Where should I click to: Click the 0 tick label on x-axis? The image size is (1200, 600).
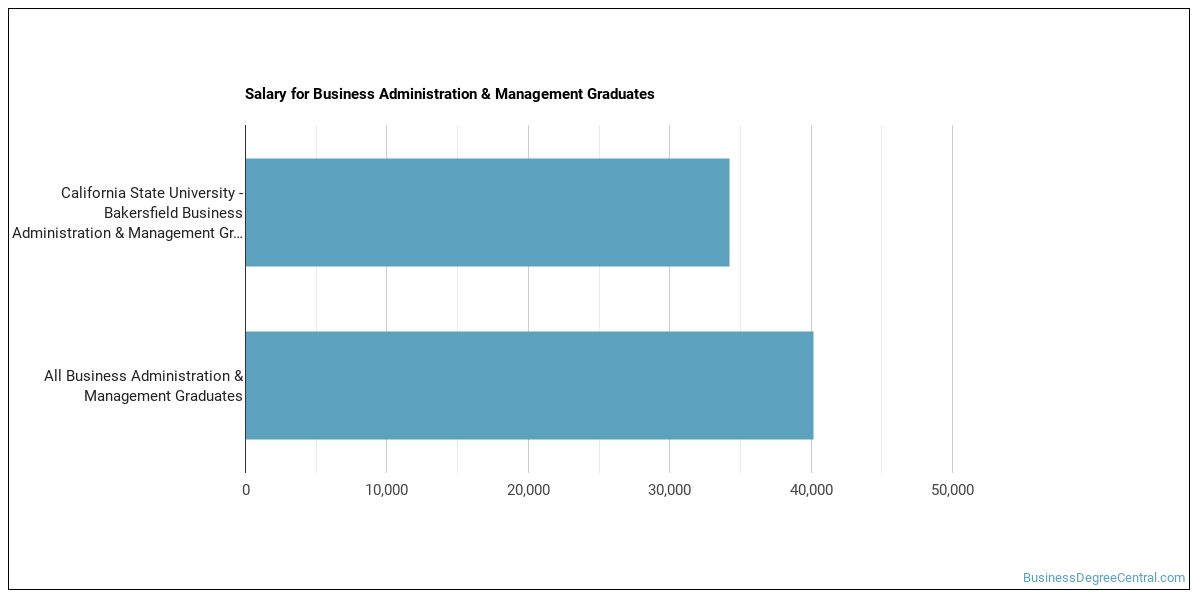[246, 490]
